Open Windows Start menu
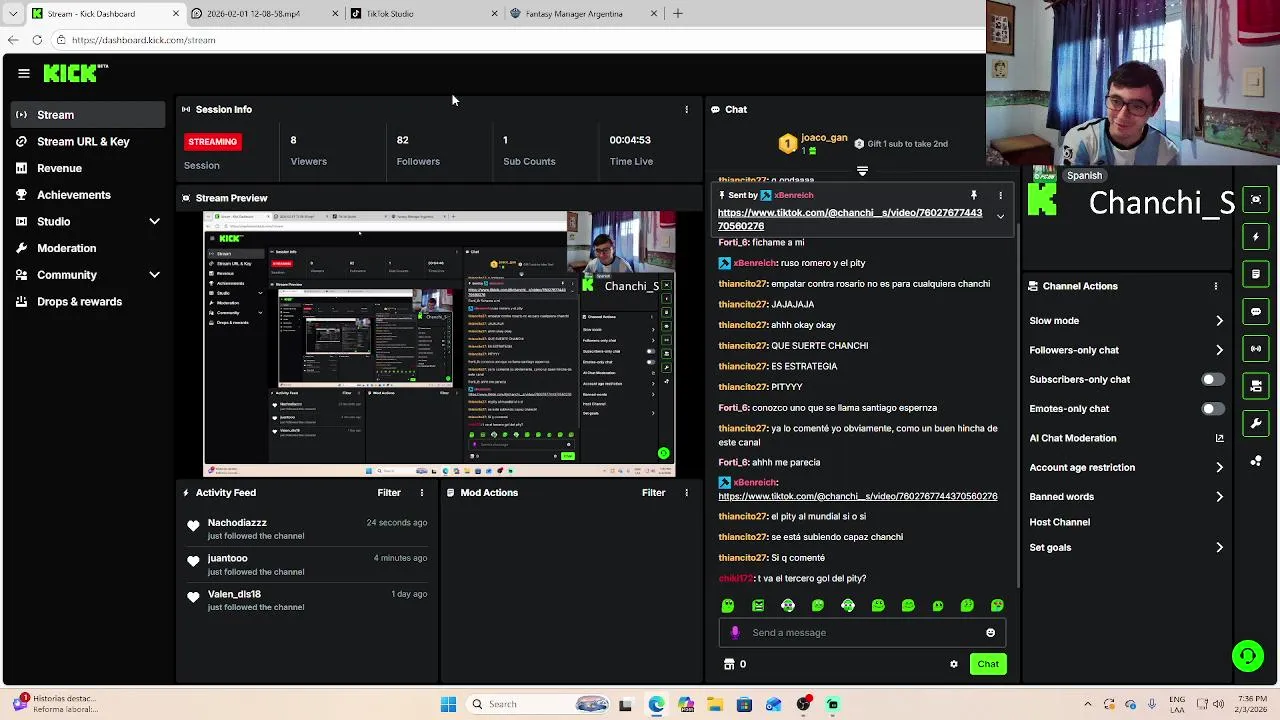This screenshot has height=720, width=1280. [x=448, y=704]
